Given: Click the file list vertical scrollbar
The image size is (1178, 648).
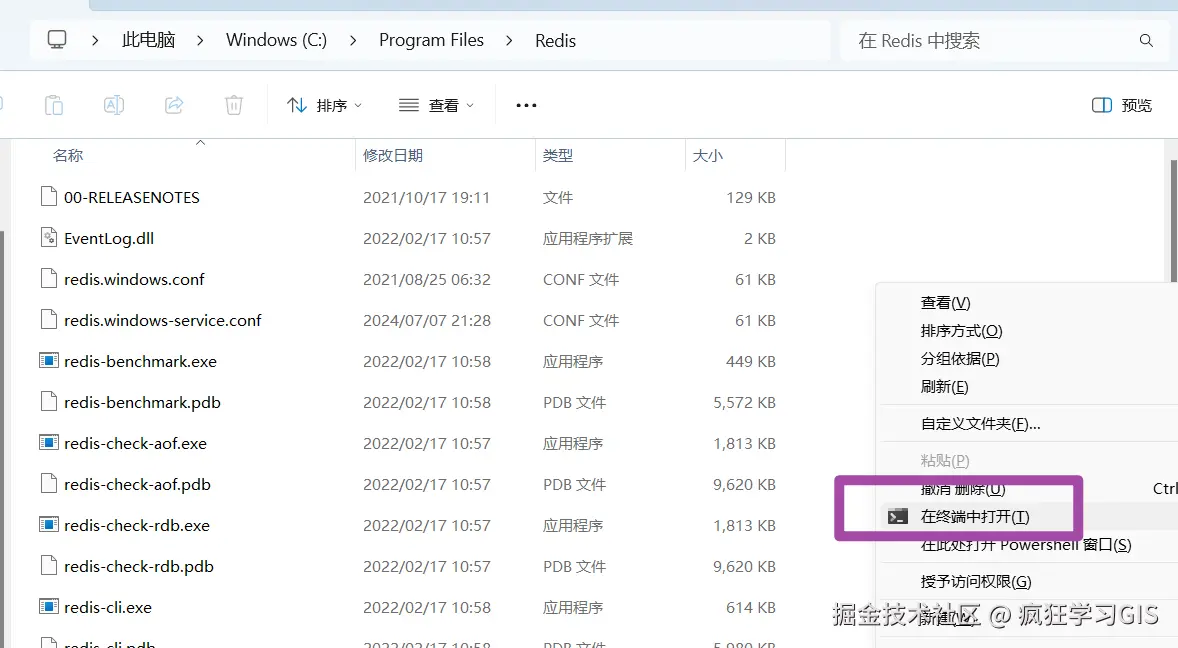Looking at the screenshot, I should coord(1173,221).
